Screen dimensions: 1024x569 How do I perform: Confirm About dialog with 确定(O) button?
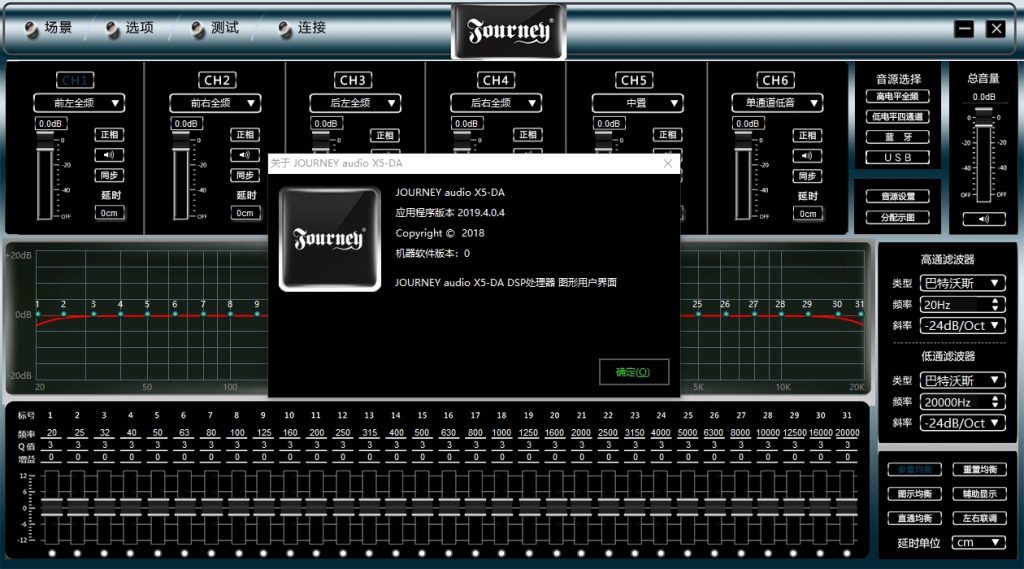pyautogui.click(x=633, y=372)
